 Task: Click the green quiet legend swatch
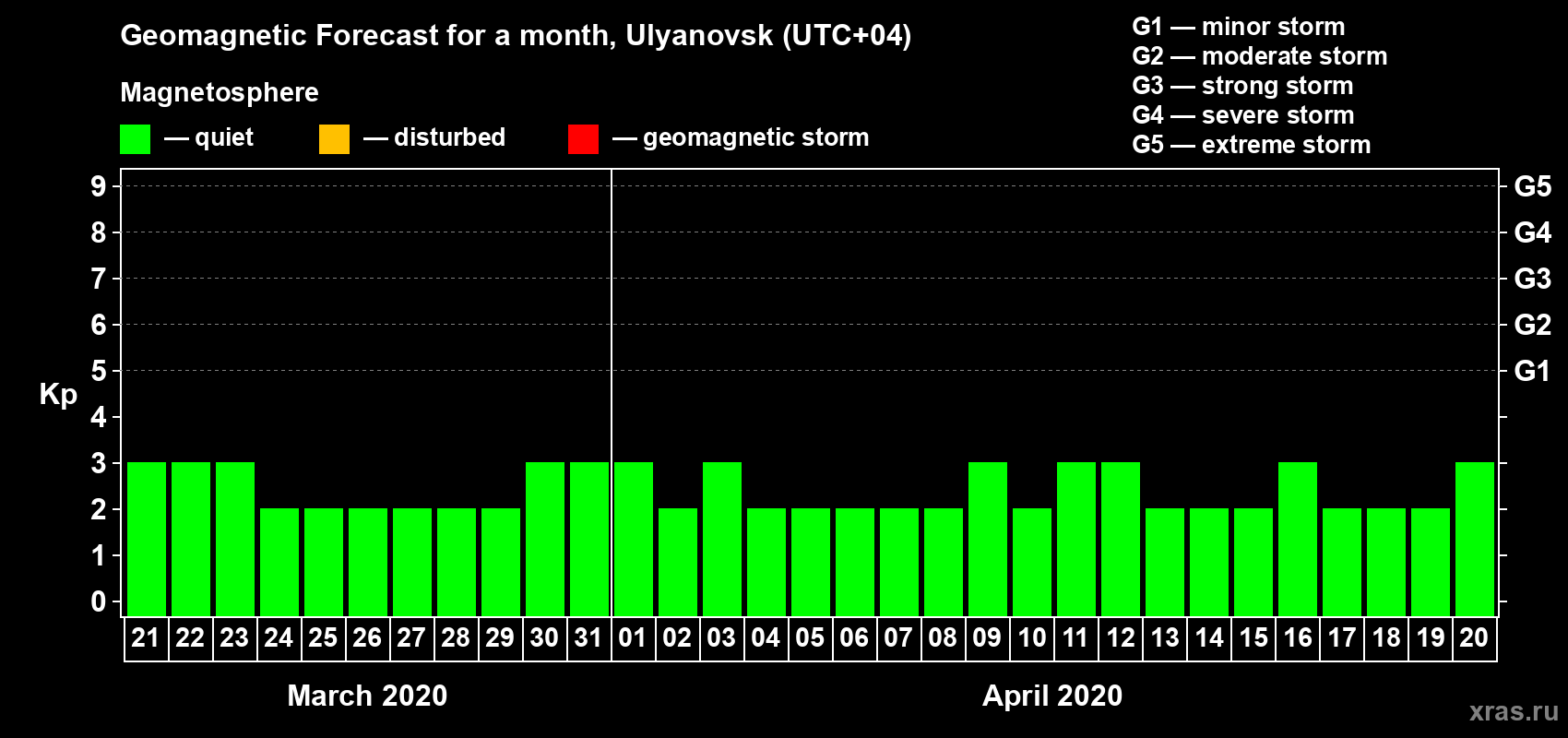[135, 139]
